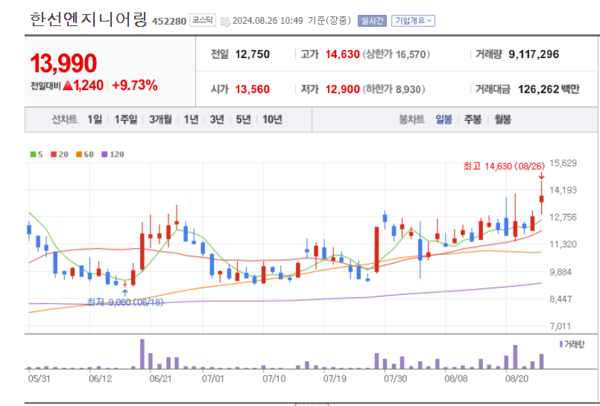
Task: Click the calendar icon beside the date
Action: [x=225, y=21]
